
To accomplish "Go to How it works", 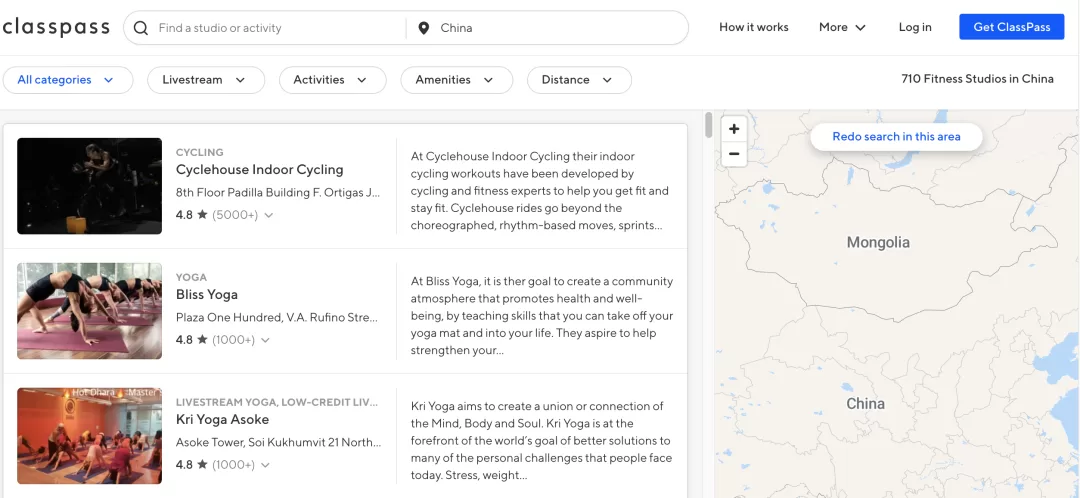I will [754, 28].
